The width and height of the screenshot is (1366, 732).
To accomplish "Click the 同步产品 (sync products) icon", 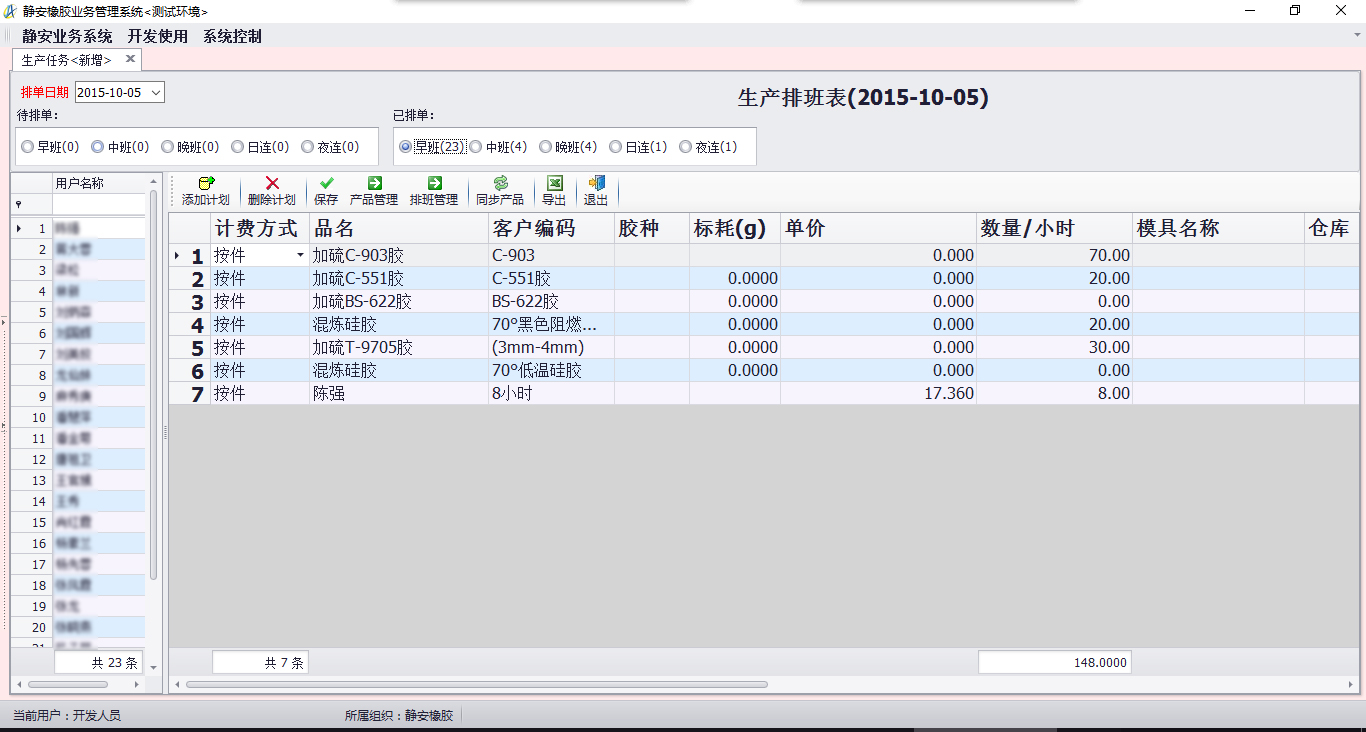I will tap(500, 190).
